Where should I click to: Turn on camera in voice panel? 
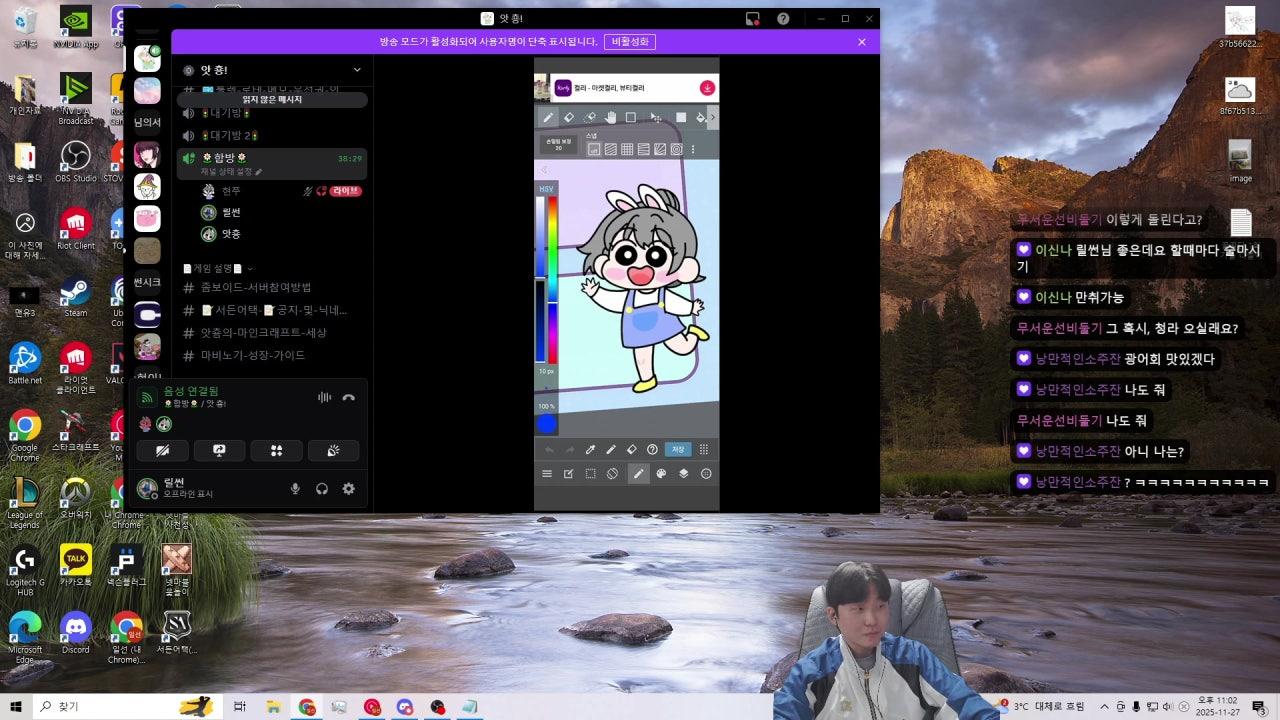[162, 451]
